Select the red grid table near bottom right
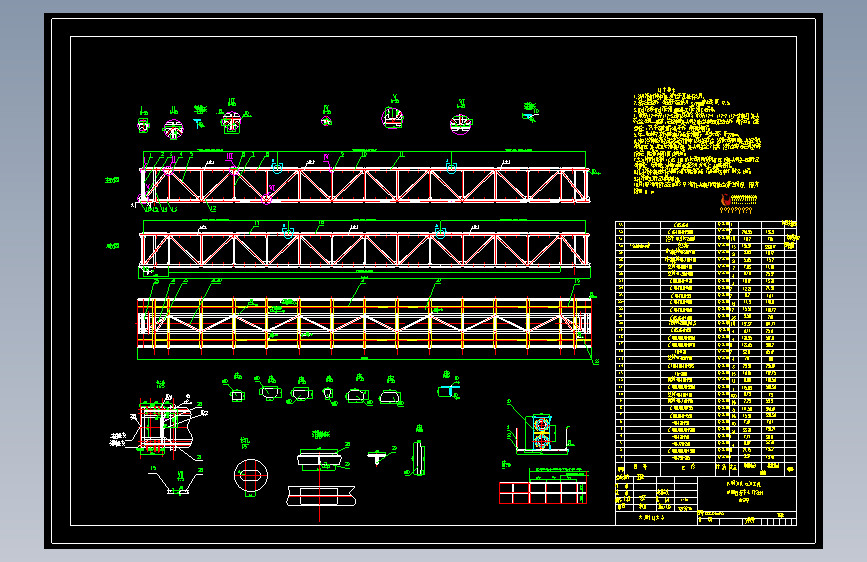Viewport: 867px width, 562px height. 542,493
